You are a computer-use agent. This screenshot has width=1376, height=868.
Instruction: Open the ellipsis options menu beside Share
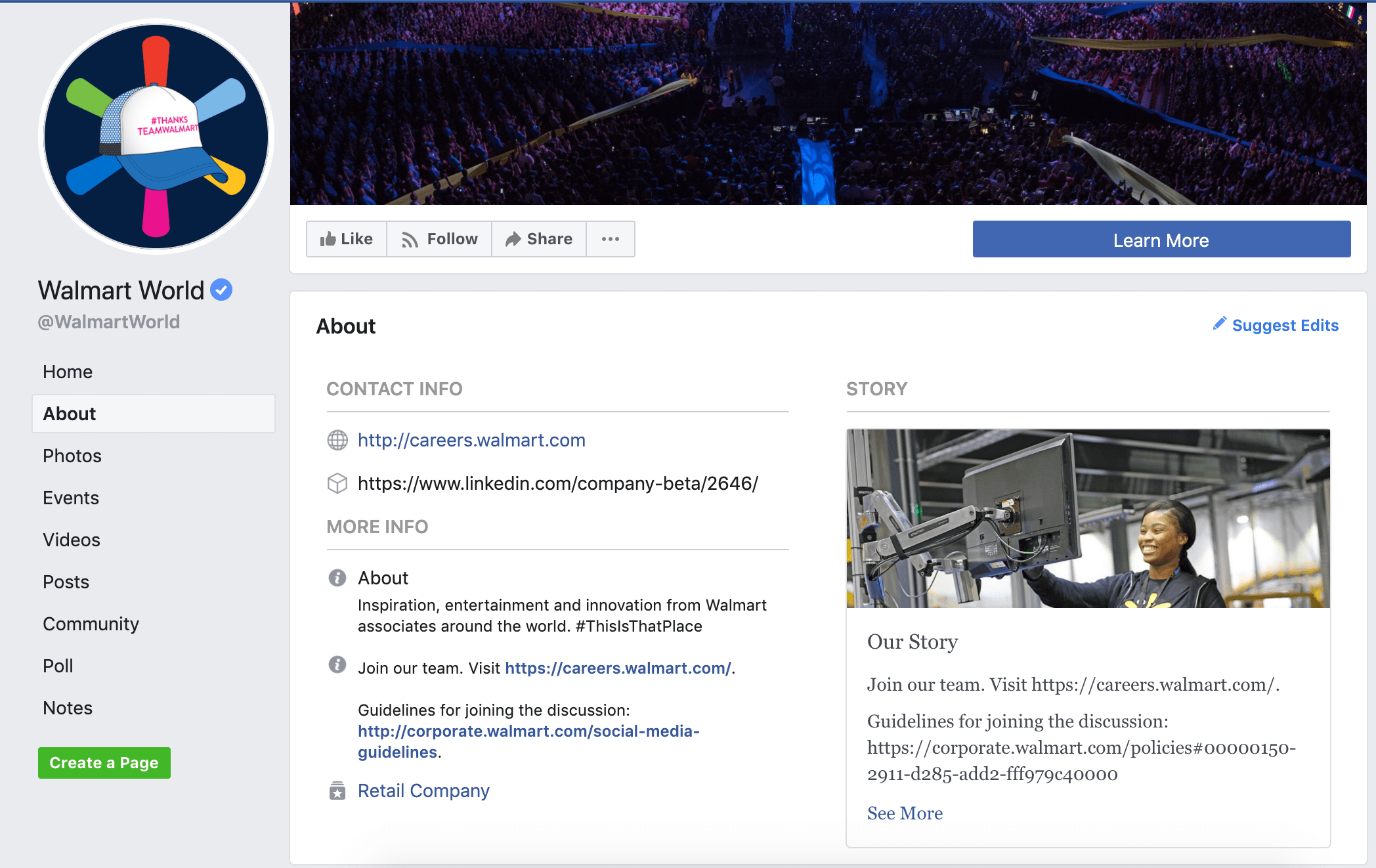(x=610, y=239)
